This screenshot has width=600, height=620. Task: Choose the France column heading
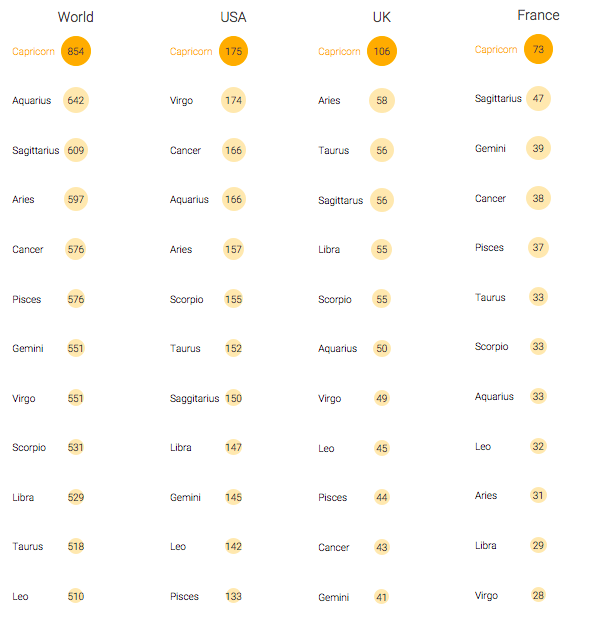[538, 15]
